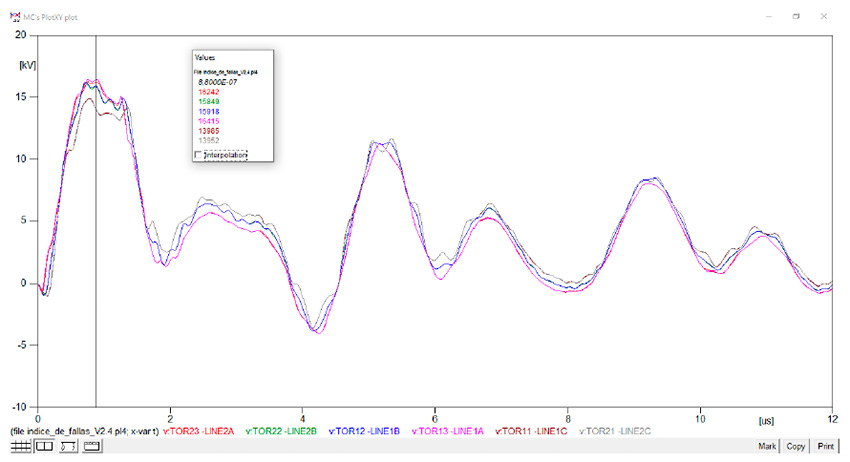Click the blue v:TOR12 -LINE1B legend entry
The width and height of the screenshot is (850, 462).
pyautogui.click(x=363, y=431)
